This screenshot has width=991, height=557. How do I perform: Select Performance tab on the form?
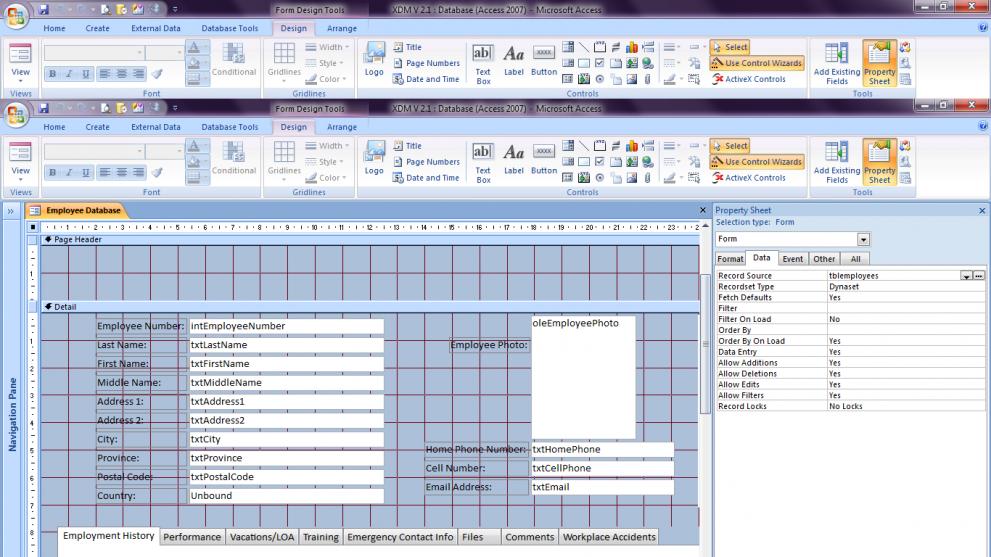pyautogui.click(x=192, y=537)
